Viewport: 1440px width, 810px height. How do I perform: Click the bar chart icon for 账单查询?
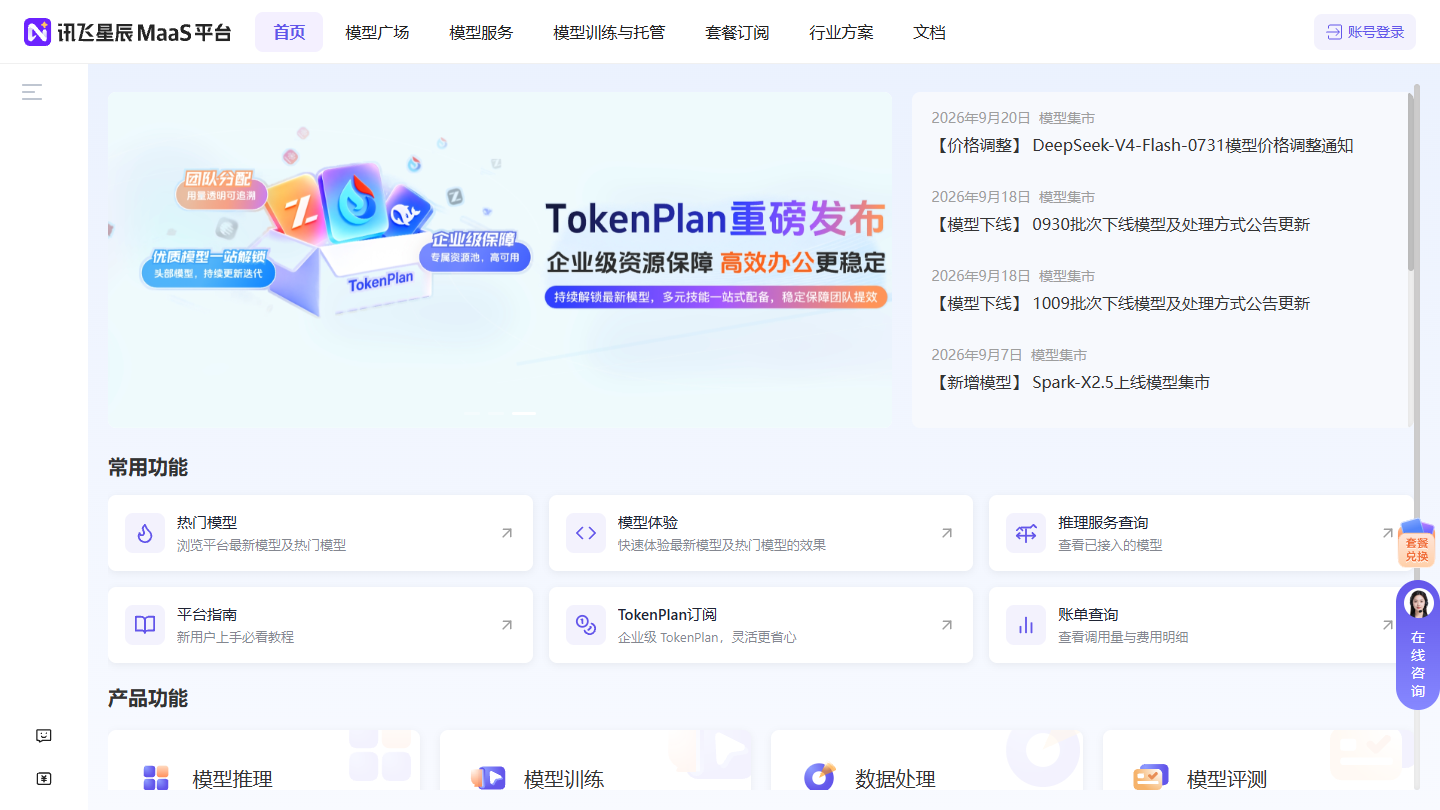(1026, 625)
